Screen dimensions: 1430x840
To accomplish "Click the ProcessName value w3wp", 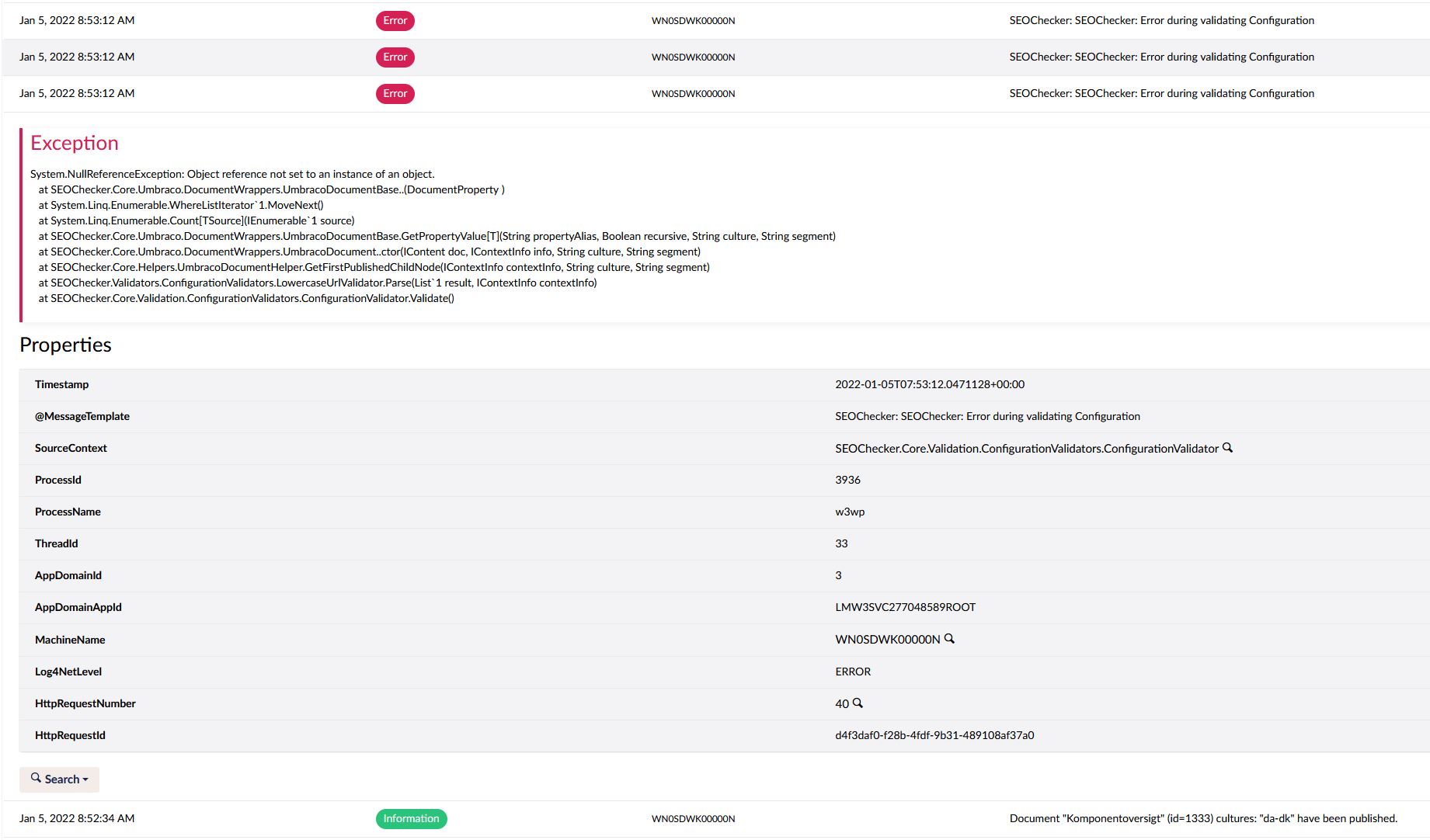I will pos(850,512).
